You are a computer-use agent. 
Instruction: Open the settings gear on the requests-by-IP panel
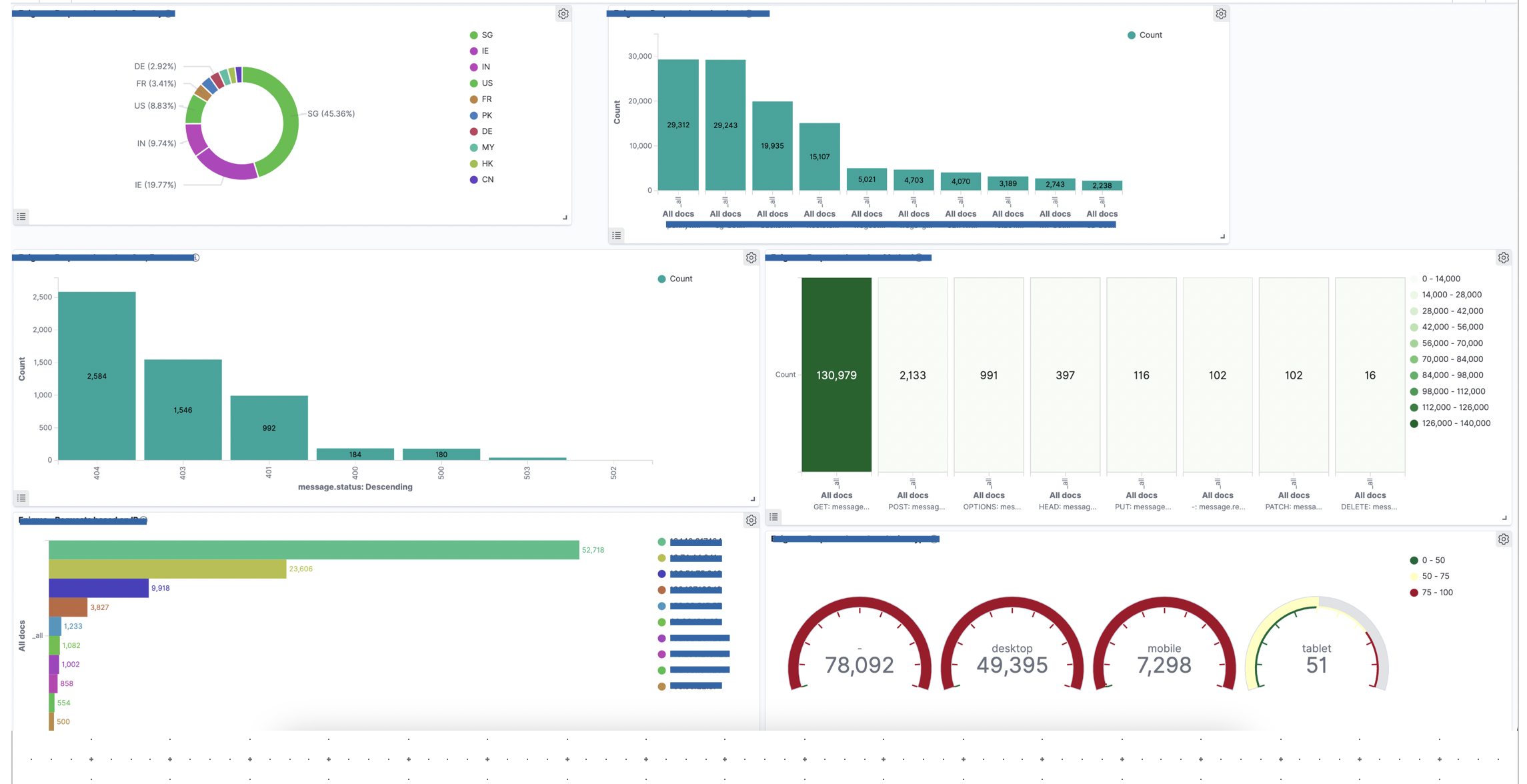[751, 521]
